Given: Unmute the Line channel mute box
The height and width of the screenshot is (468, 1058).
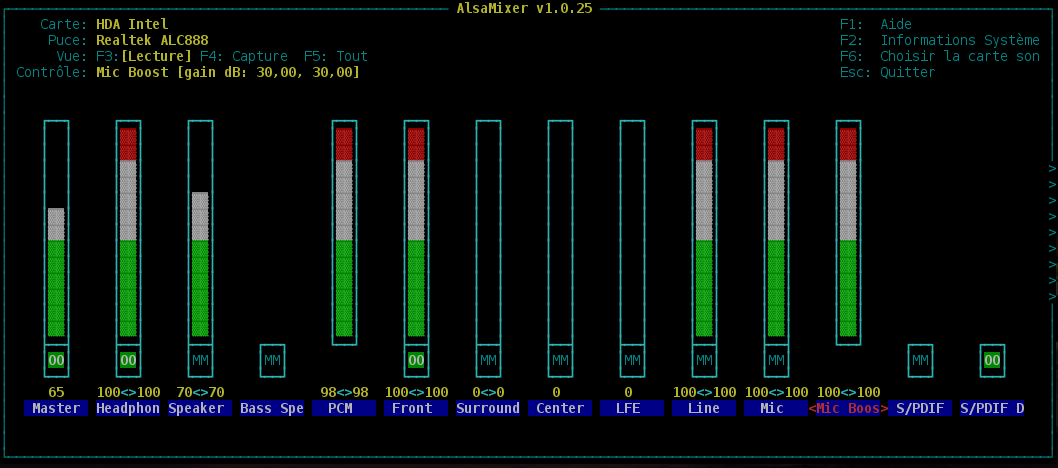Looking at the screenshot, I should coord(704,360).
